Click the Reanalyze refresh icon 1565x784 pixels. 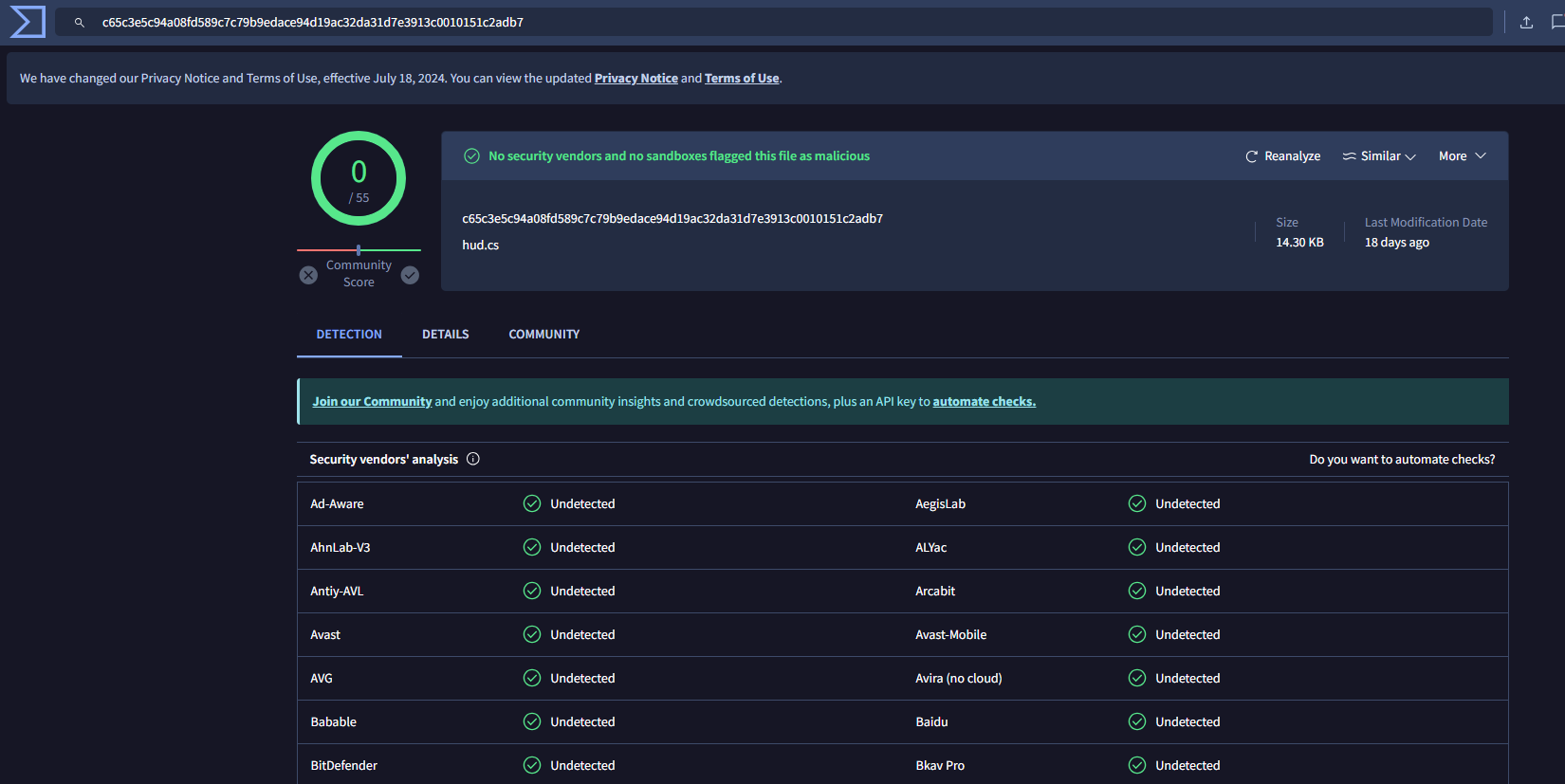coord(1251,156)
